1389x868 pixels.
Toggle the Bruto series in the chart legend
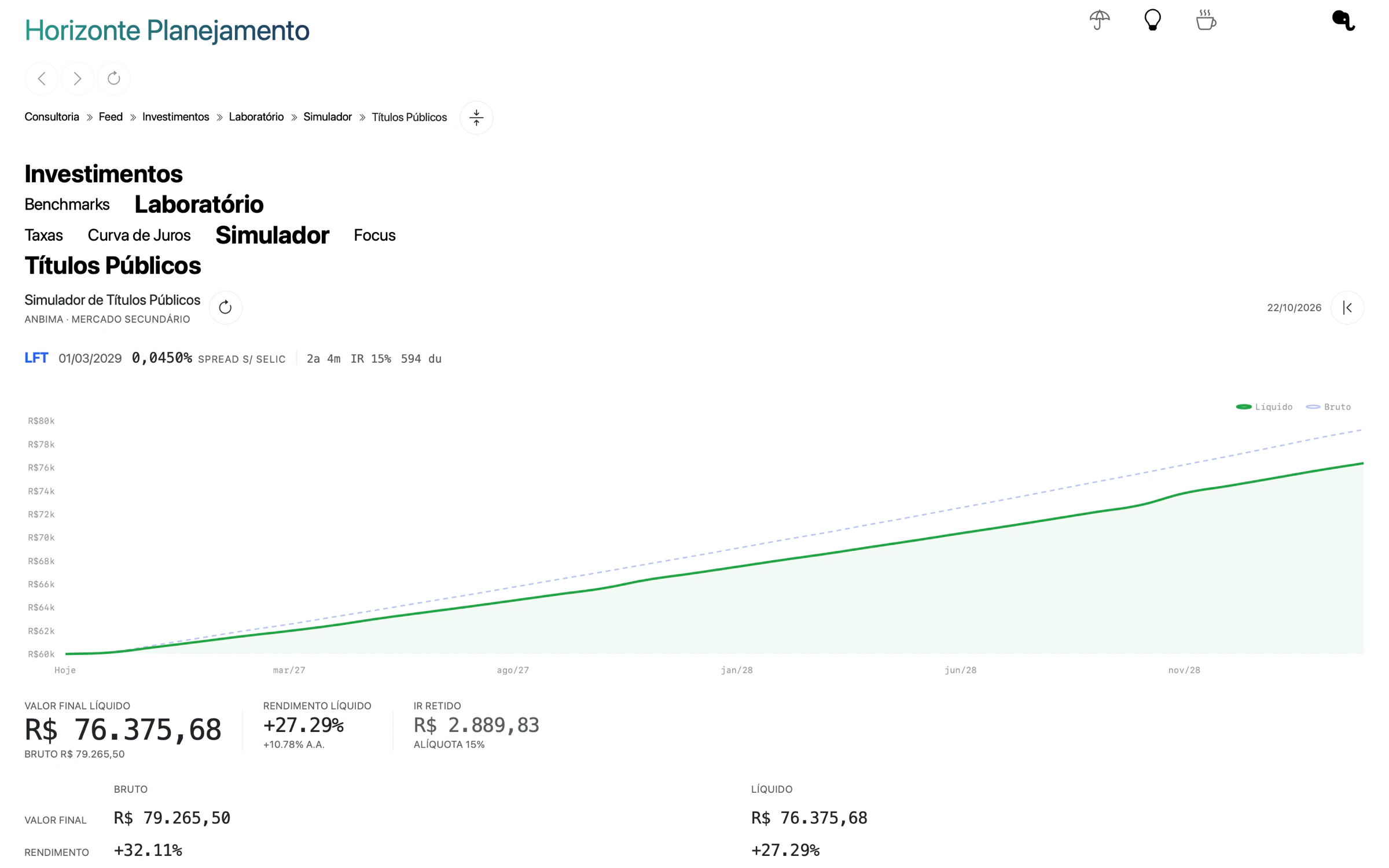pyautogui.click(x=1328, y=407)
